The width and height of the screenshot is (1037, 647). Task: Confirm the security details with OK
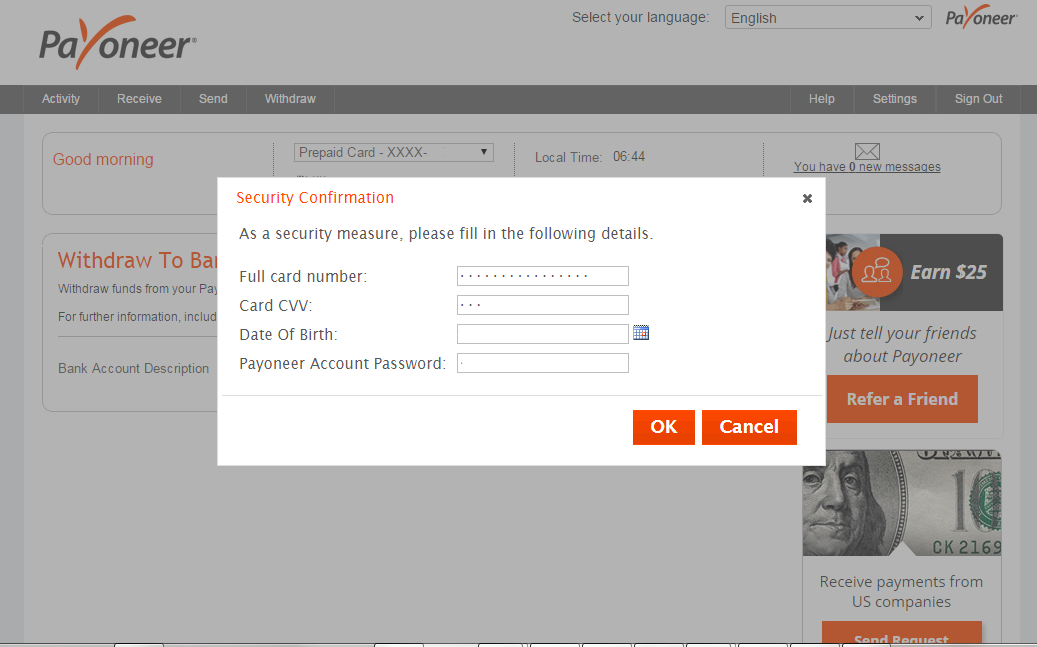click(x=663, y=427)
